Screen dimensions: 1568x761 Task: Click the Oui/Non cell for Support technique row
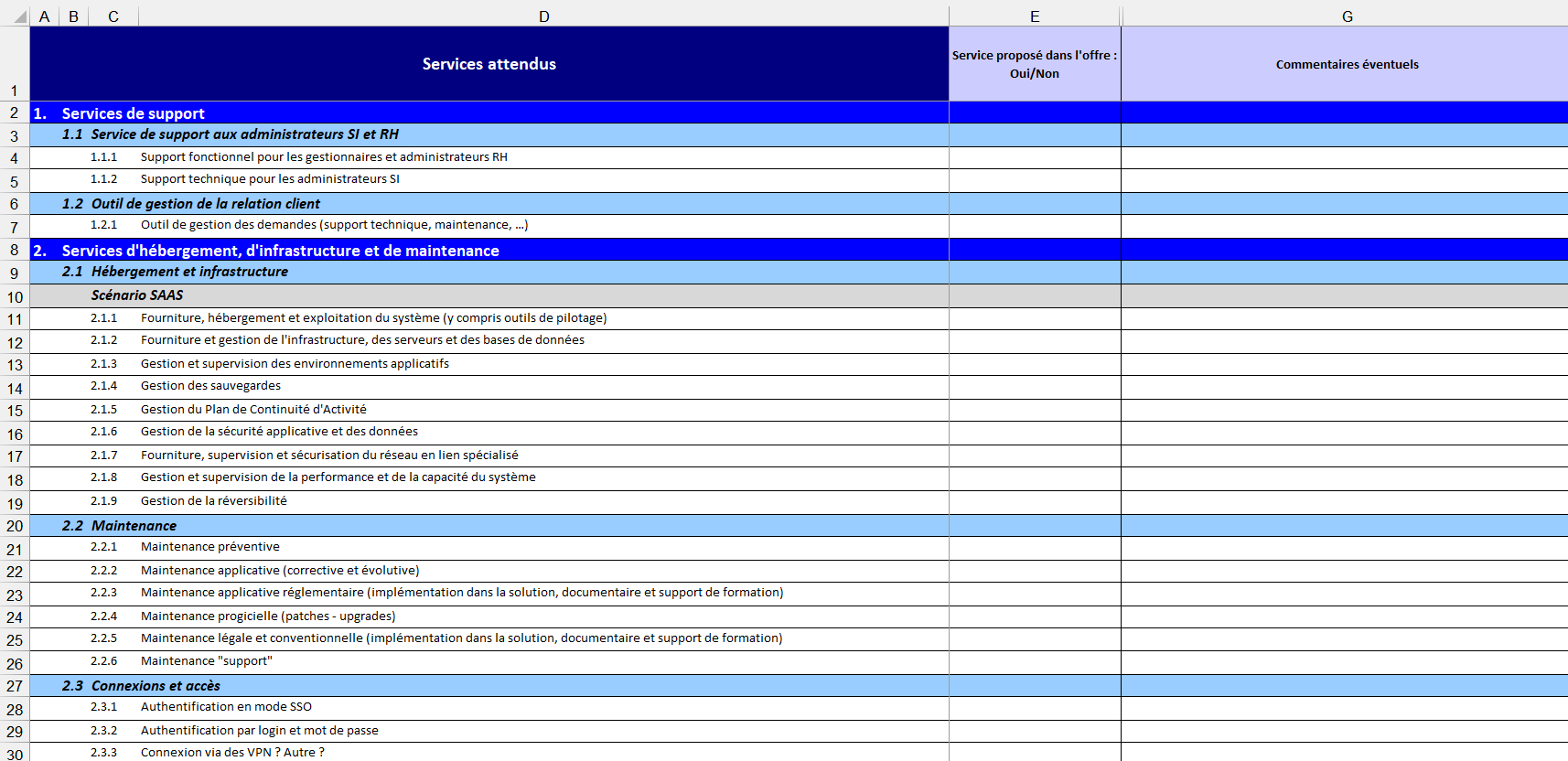(x=1034, y=180)
